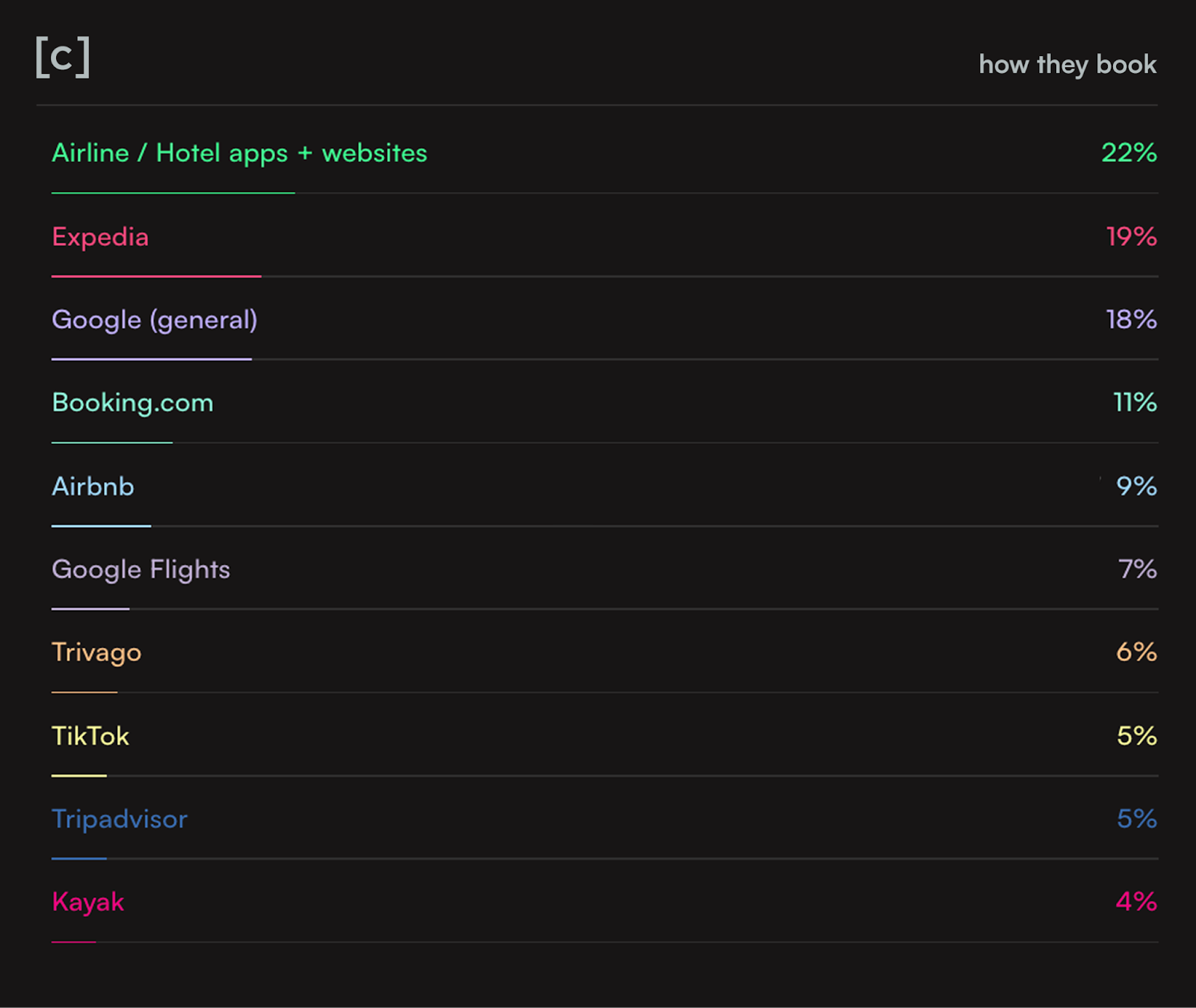Select the 'Google (general)' label

pyautogui.click(x=154, y=320)
